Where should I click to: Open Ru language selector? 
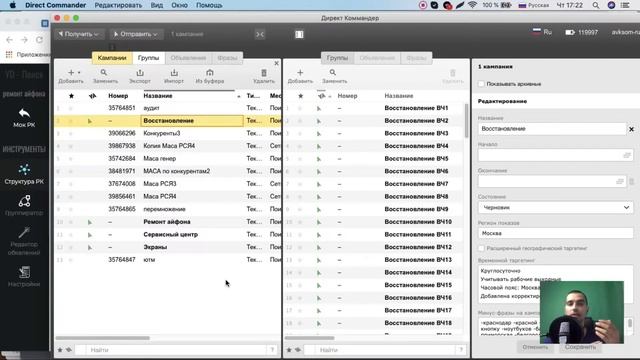tap(542, 32)
